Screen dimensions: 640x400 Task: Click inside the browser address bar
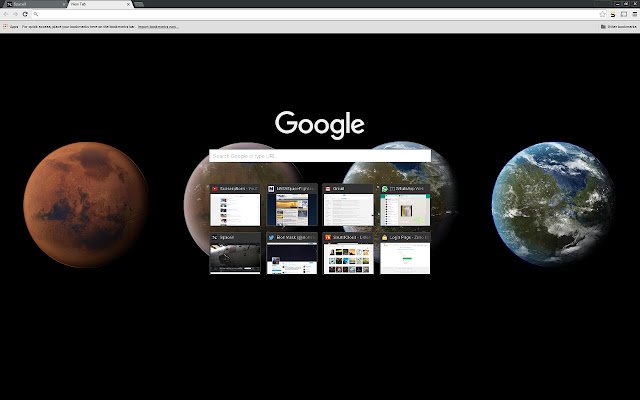[x=318, y=14]
